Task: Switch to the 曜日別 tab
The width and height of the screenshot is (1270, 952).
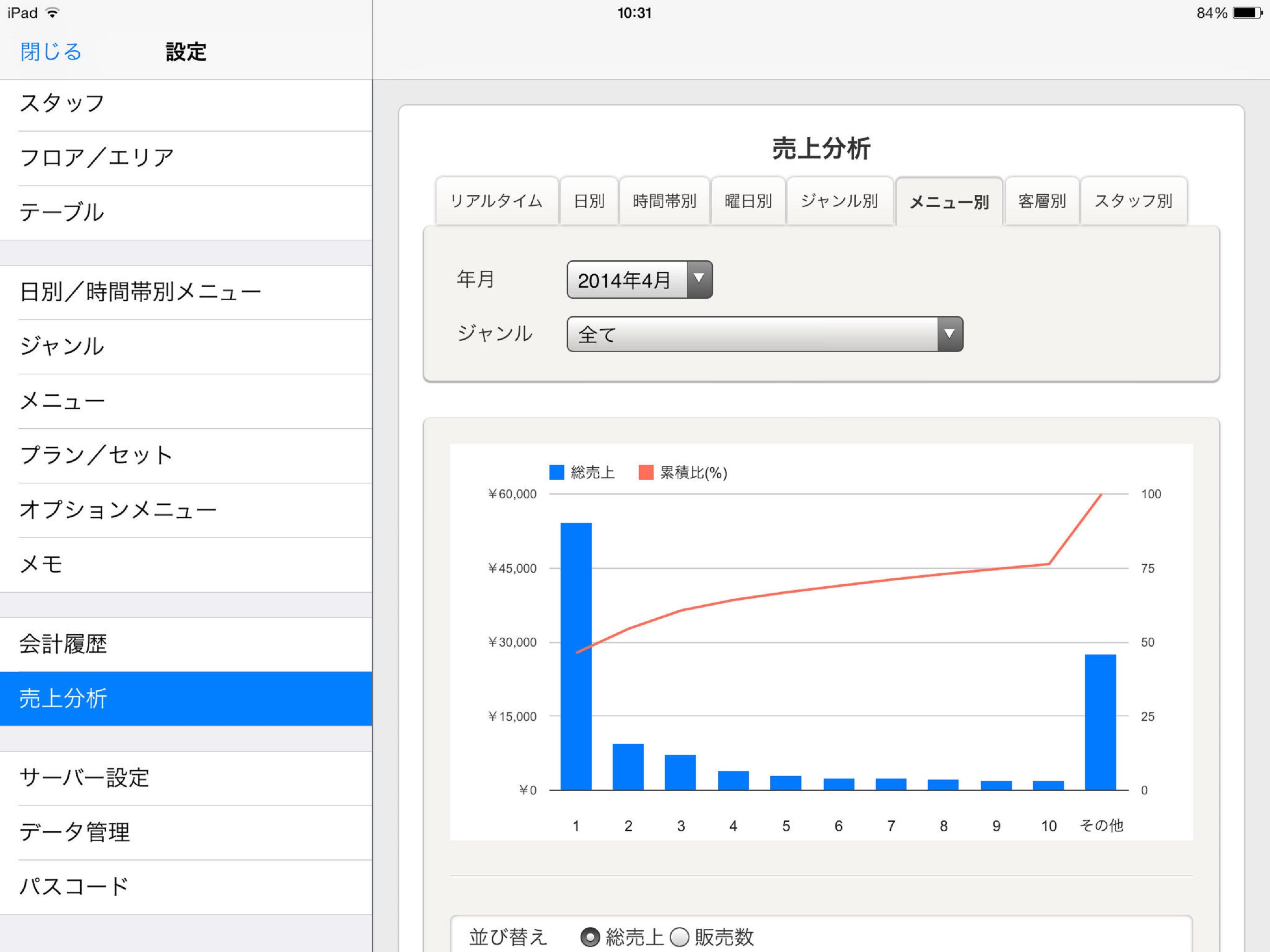Action: point(748,201)
